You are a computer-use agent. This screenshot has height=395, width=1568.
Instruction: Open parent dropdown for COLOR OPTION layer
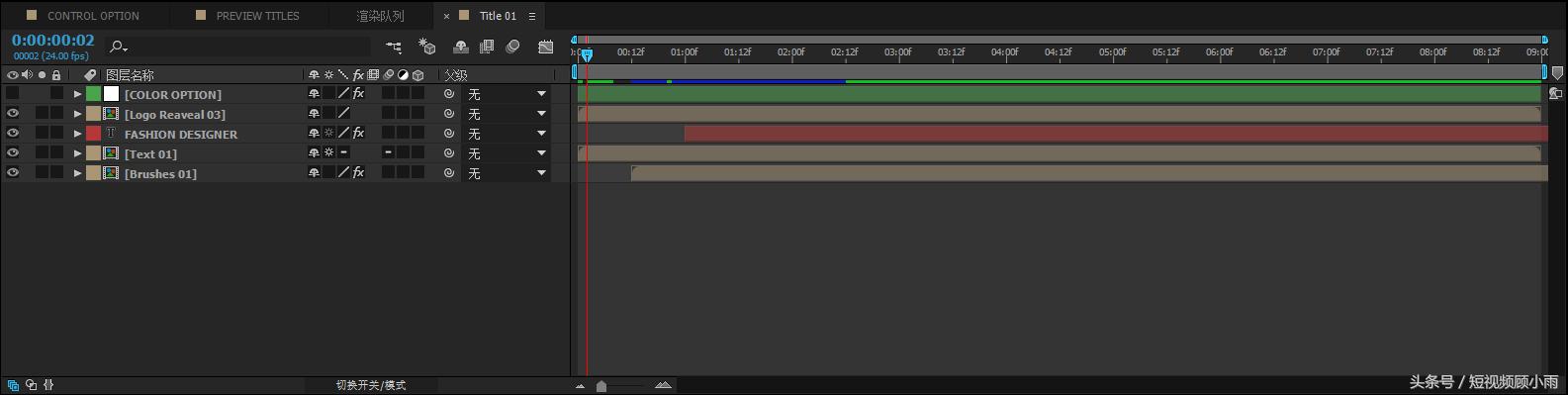point(507,94)
